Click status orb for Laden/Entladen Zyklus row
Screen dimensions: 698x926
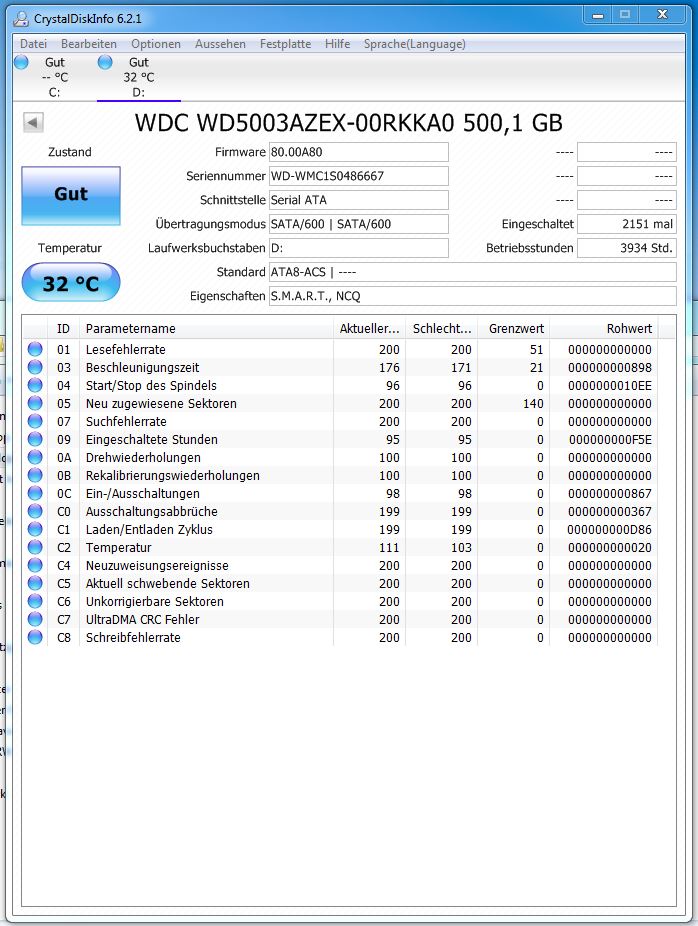pyautogui.click(x=35, y=529)
